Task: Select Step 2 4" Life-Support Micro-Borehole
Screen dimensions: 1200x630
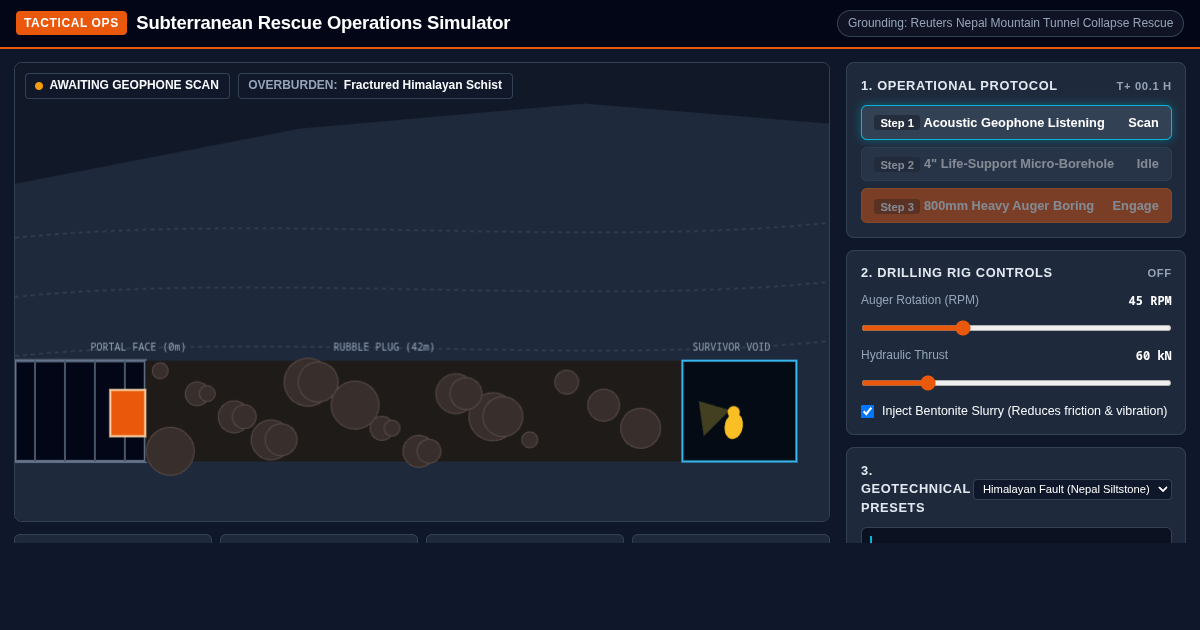Action: [x=1016, y=164]
